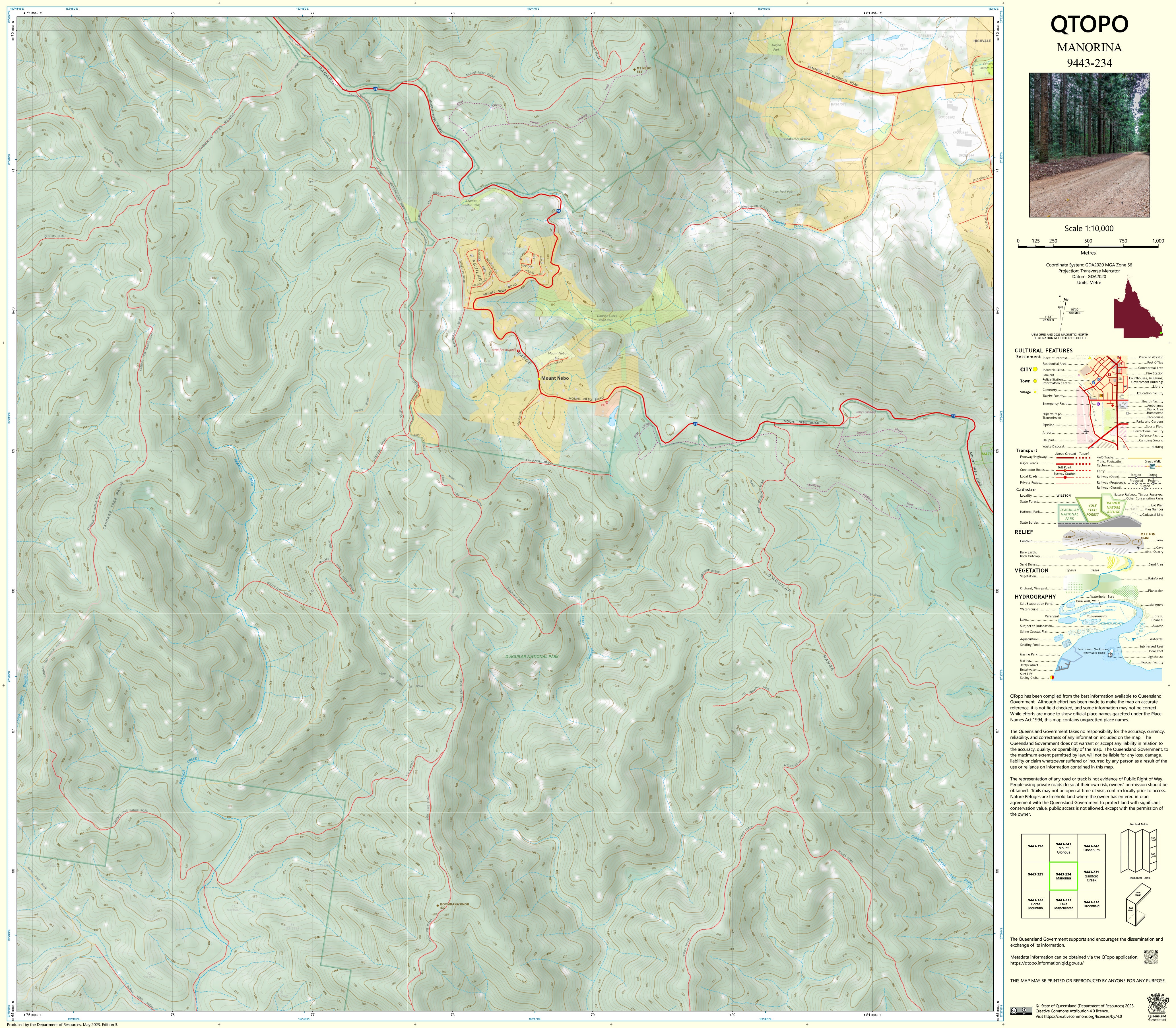Click the Mount Nebo town label on map
The image size is (1176, 1028).
(x=554, y=379)
